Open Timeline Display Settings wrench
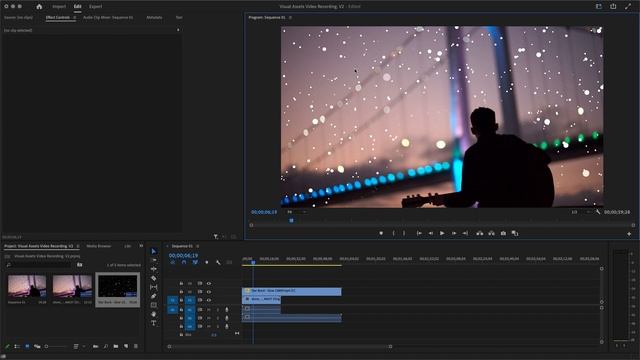 click(x=218, y=262)
